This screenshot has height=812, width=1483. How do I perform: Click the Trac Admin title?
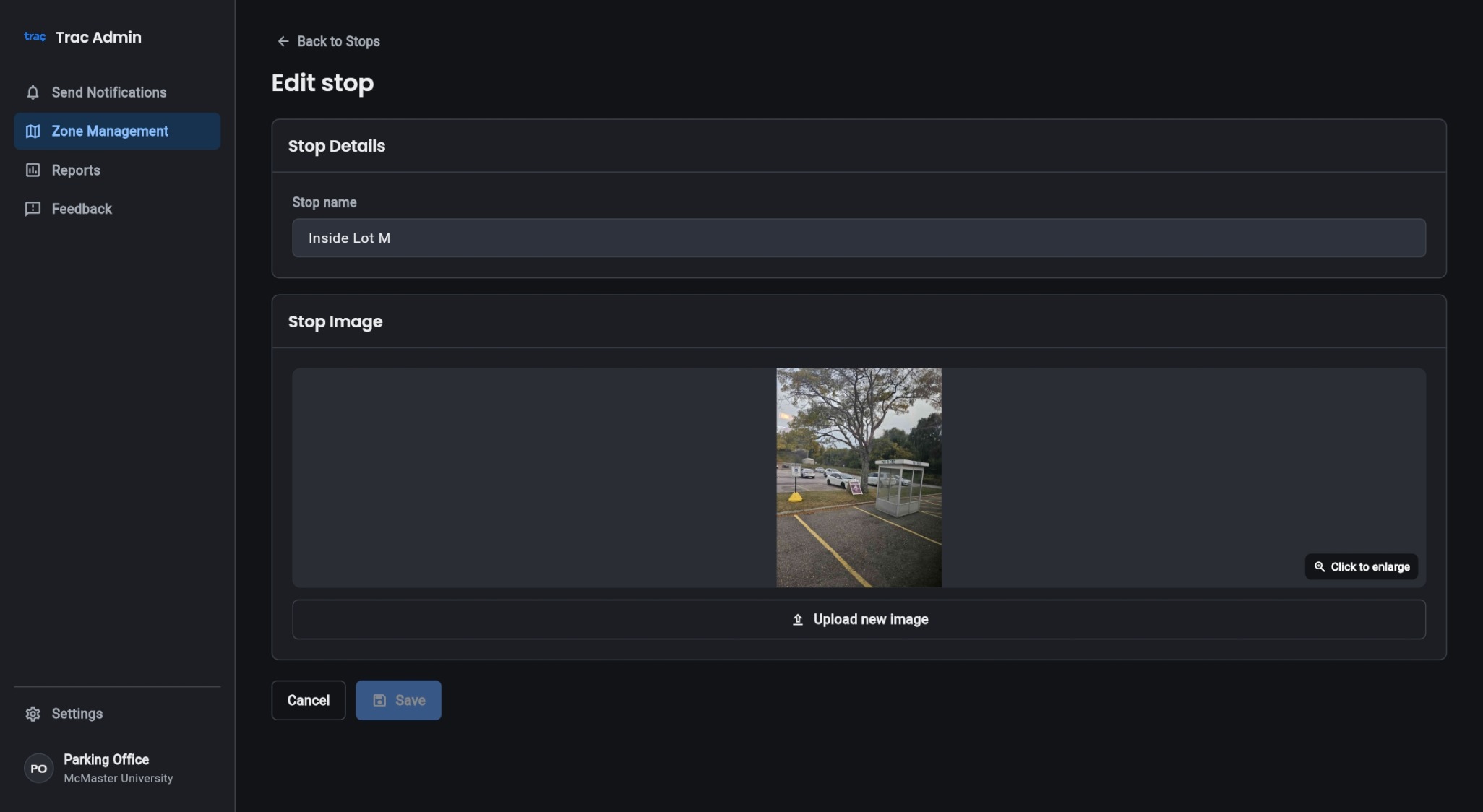[98, 37]
